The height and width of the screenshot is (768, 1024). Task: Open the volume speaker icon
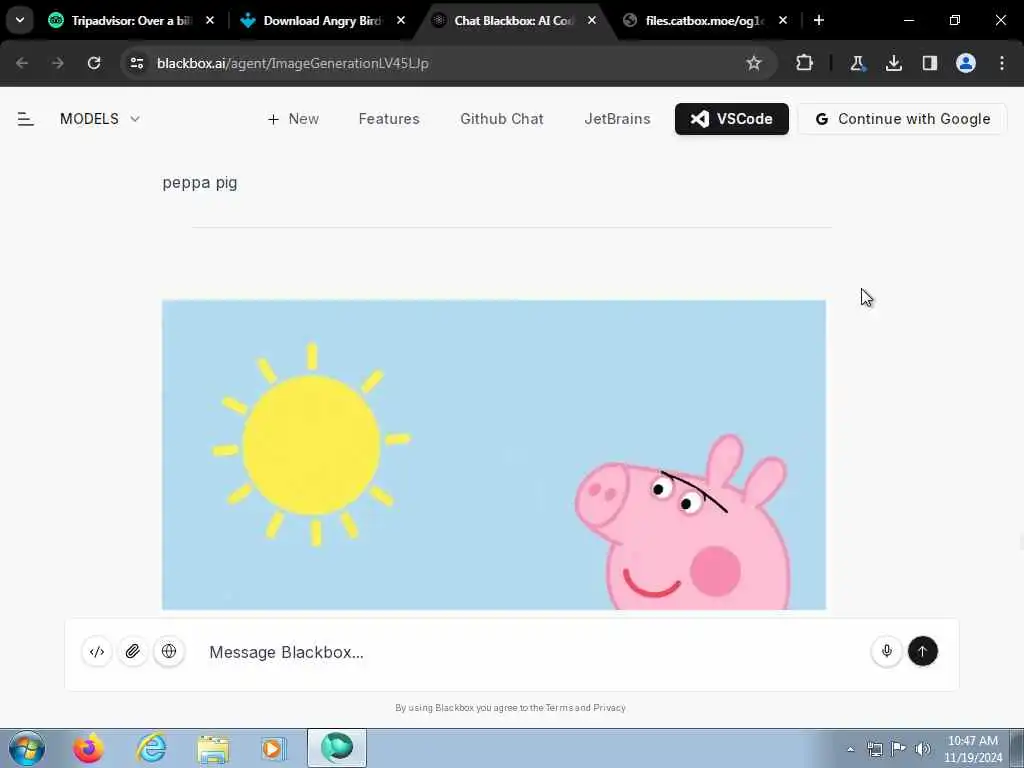click(922, 749)
